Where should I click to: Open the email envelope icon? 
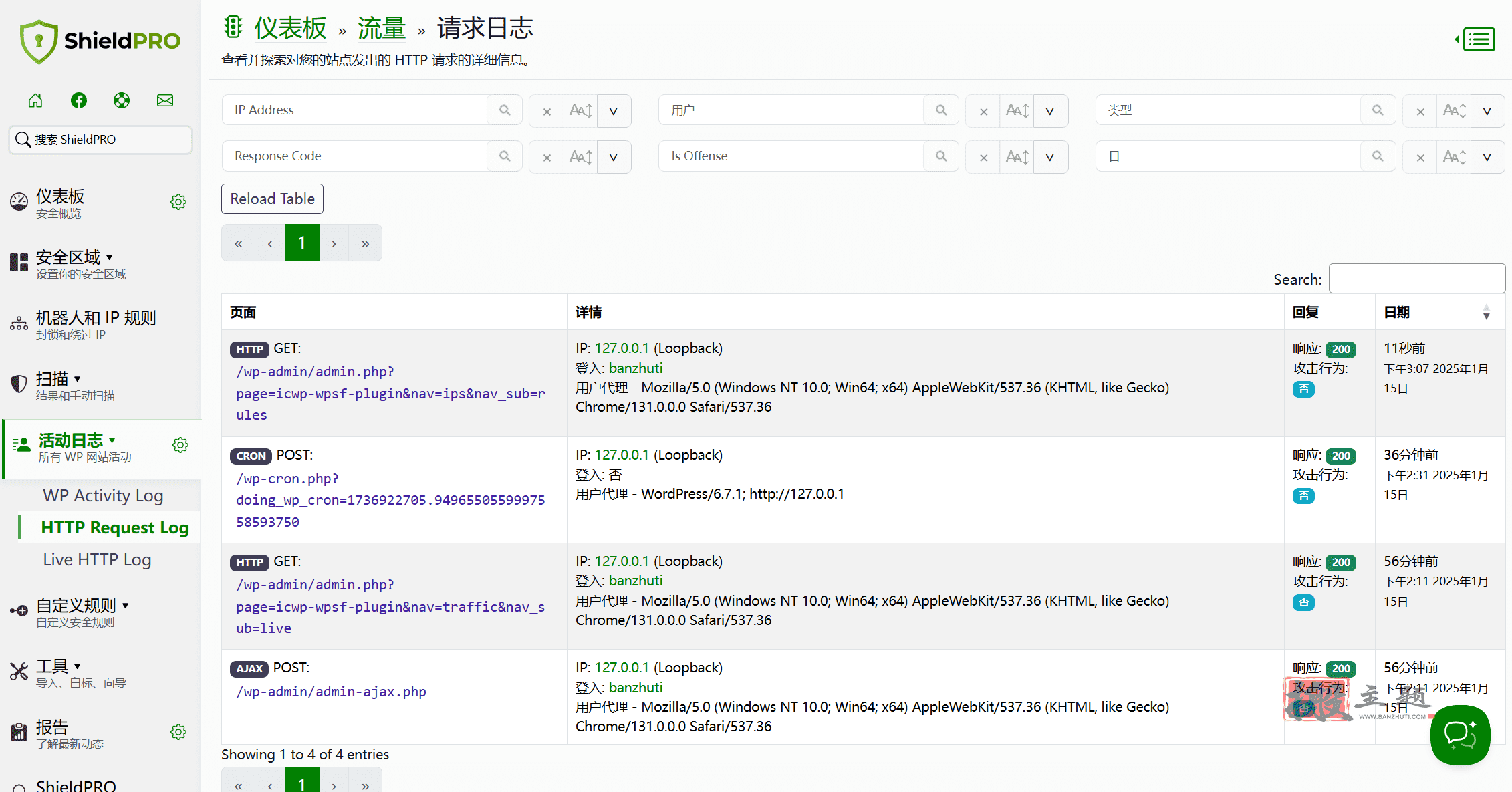(165, 100)
